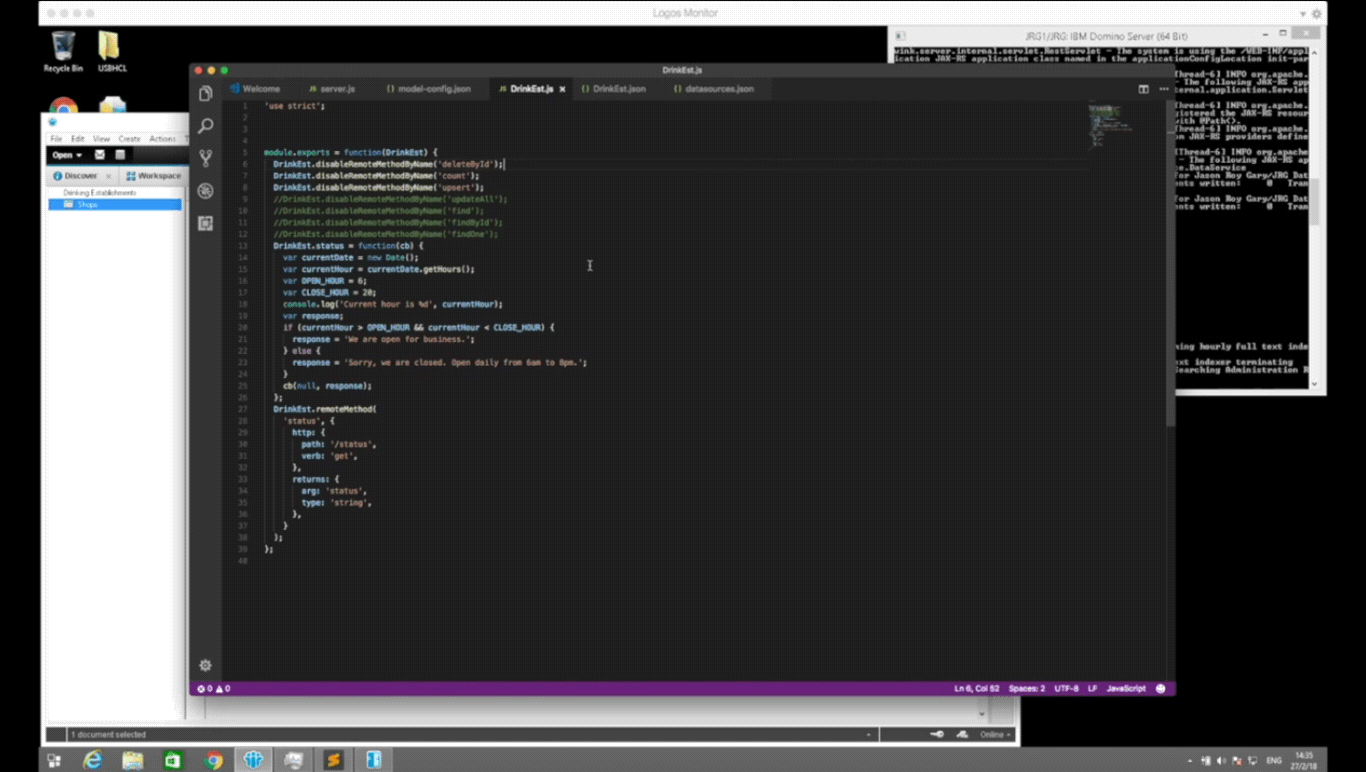Open Google Chrome from the taskbar
The width and height of the screenshot is (1366, 772).
click(213, 761)
